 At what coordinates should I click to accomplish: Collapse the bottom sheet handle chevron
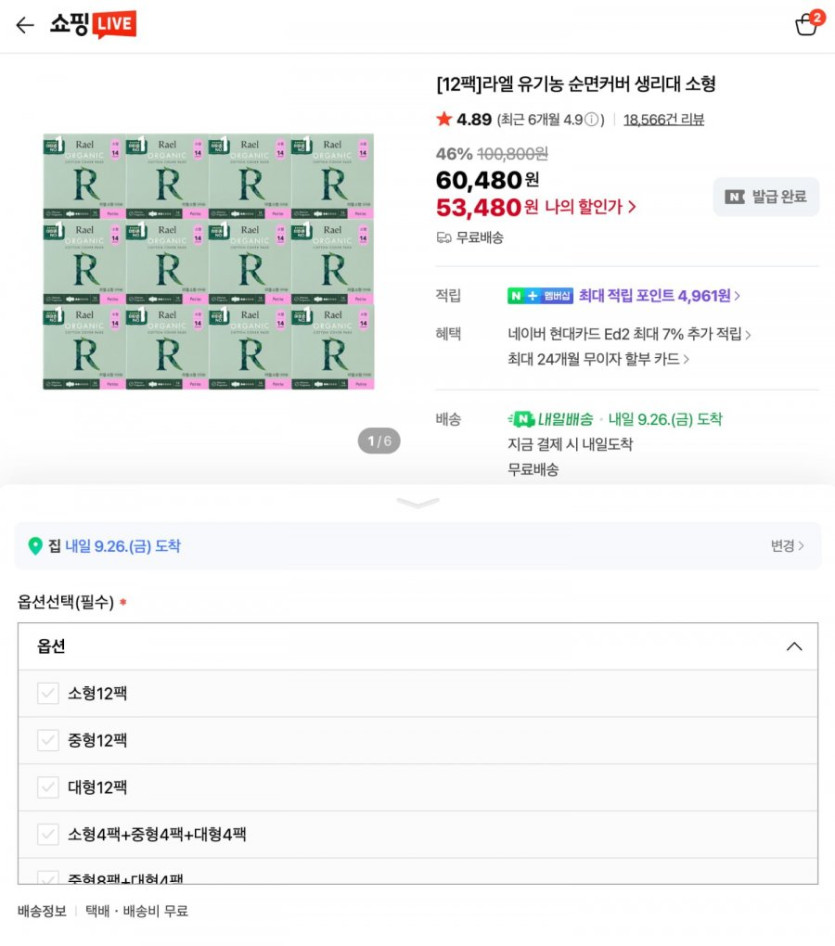click(418, 502)
